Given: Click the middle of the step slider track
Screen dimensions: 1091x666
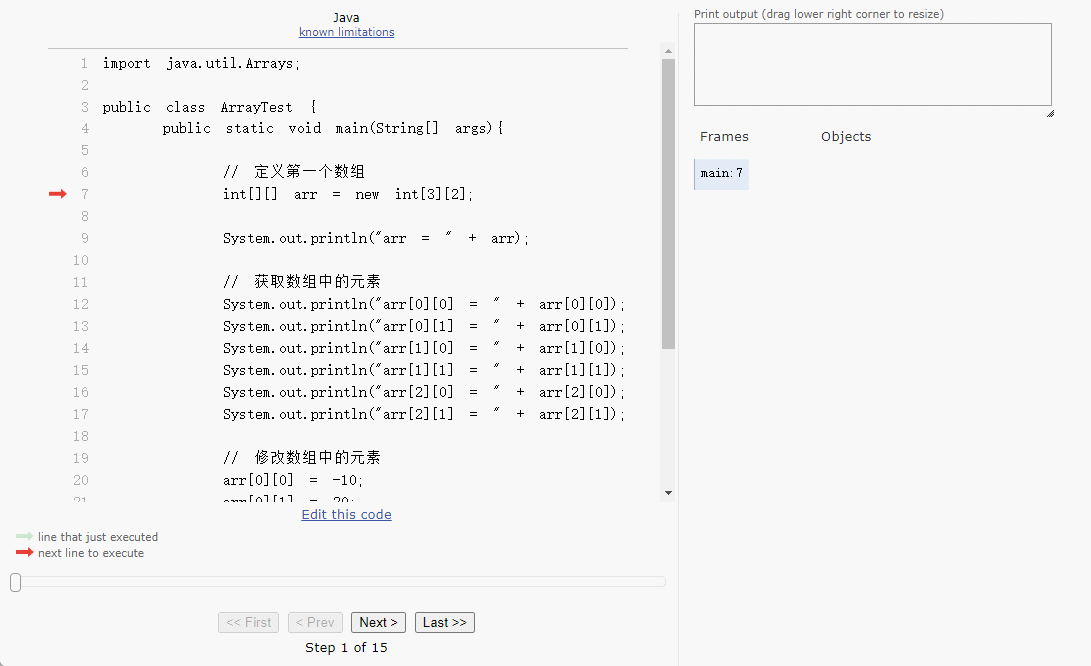Looking at the screenshot, I should tap(338, 581).
